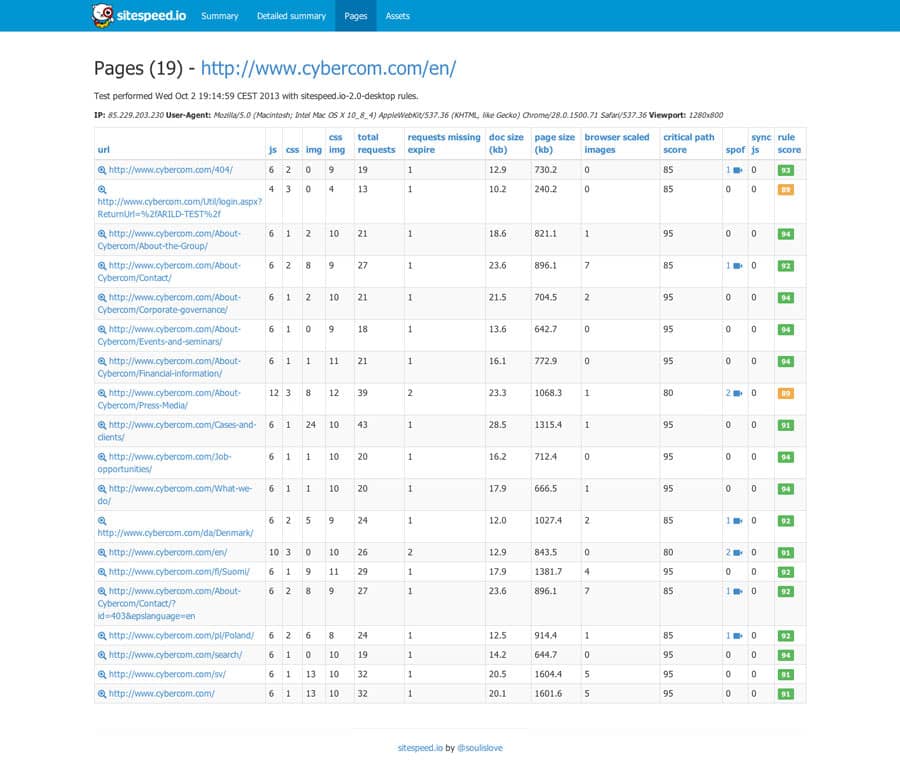The width and height of the screenshot is (900, 760).
Task: Visit the cybercom.com/search/ URL link
Action: (175, 655)
